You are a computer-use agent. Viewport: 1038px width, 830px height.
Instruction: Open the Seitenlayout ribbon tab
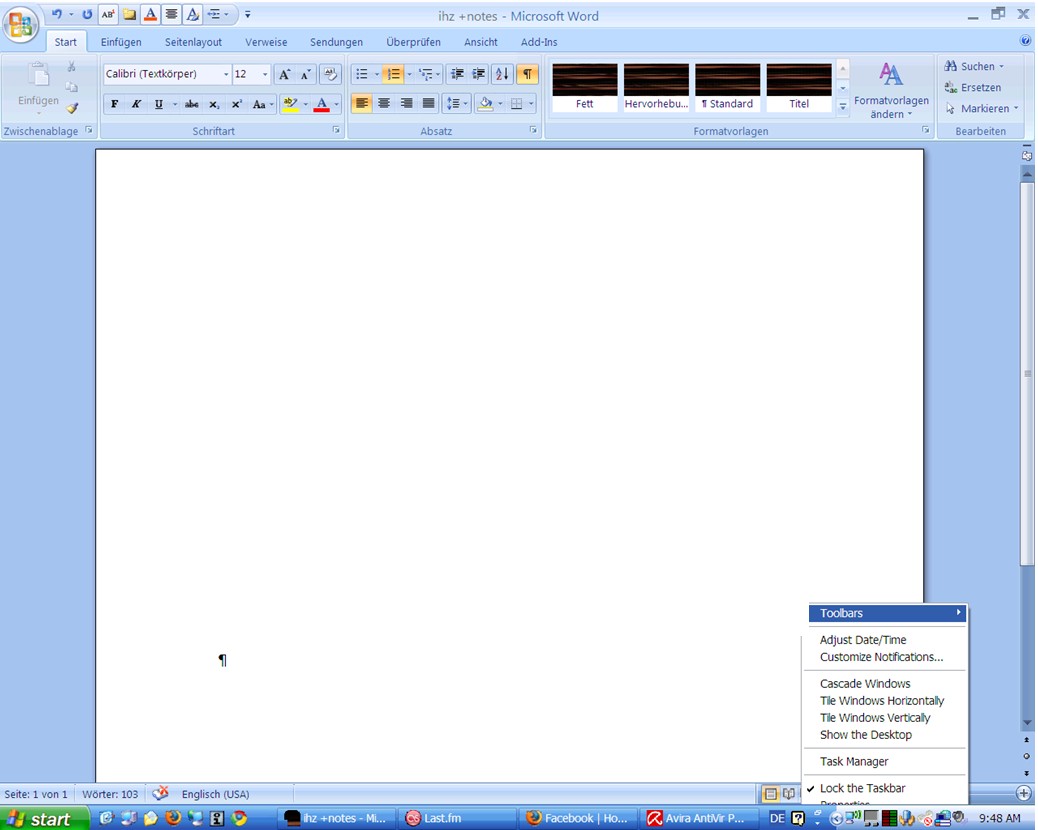click(x=193, y=42)
